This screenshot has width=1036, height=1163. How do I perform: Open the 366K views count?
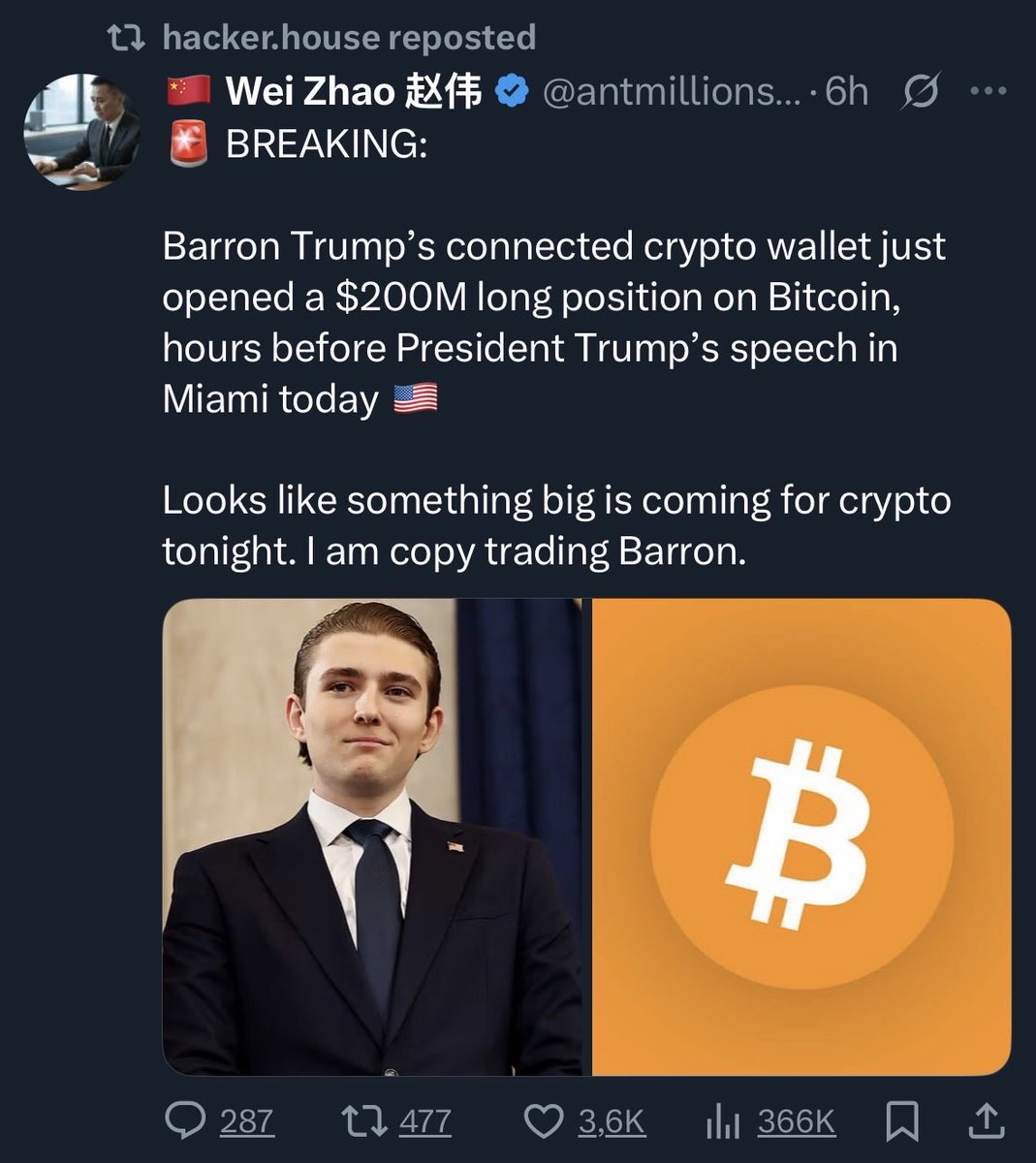click(797, 1122)
